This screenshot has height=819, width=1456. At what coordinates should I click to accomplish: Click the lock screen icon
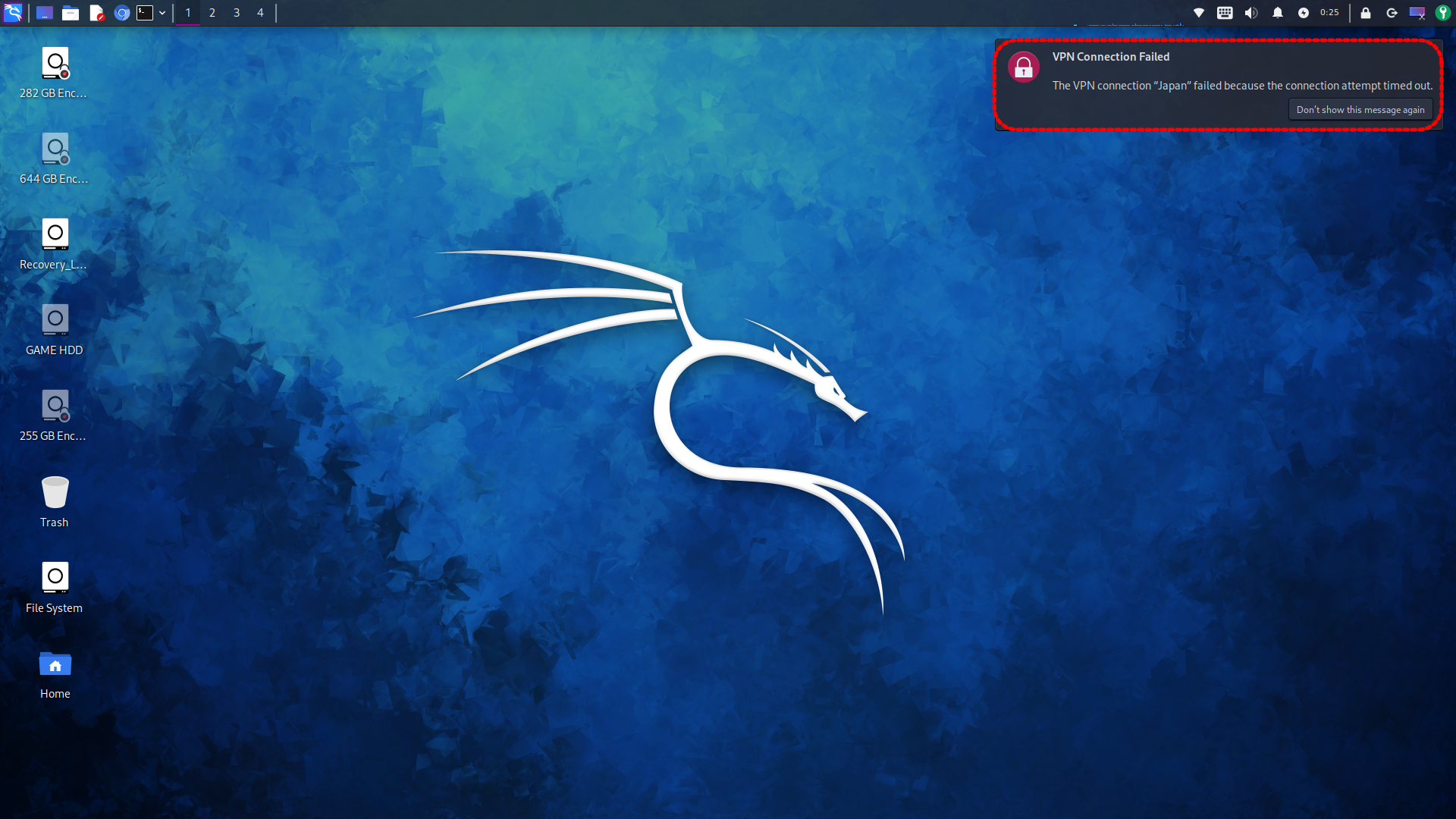click(x=1366, y=13)
